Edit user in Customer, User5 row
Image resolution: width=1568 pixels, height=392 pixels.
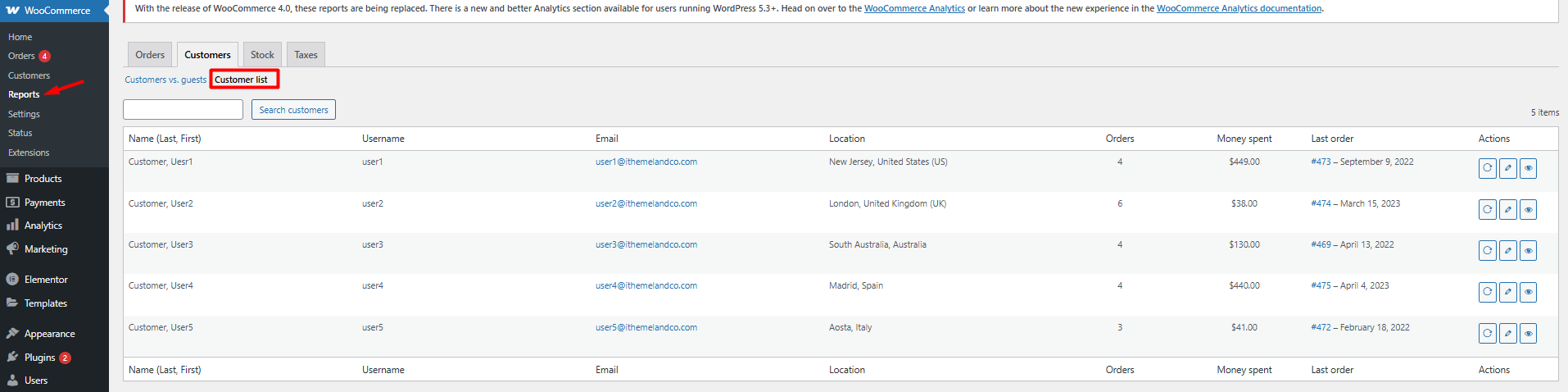[x=1508, y=333]
